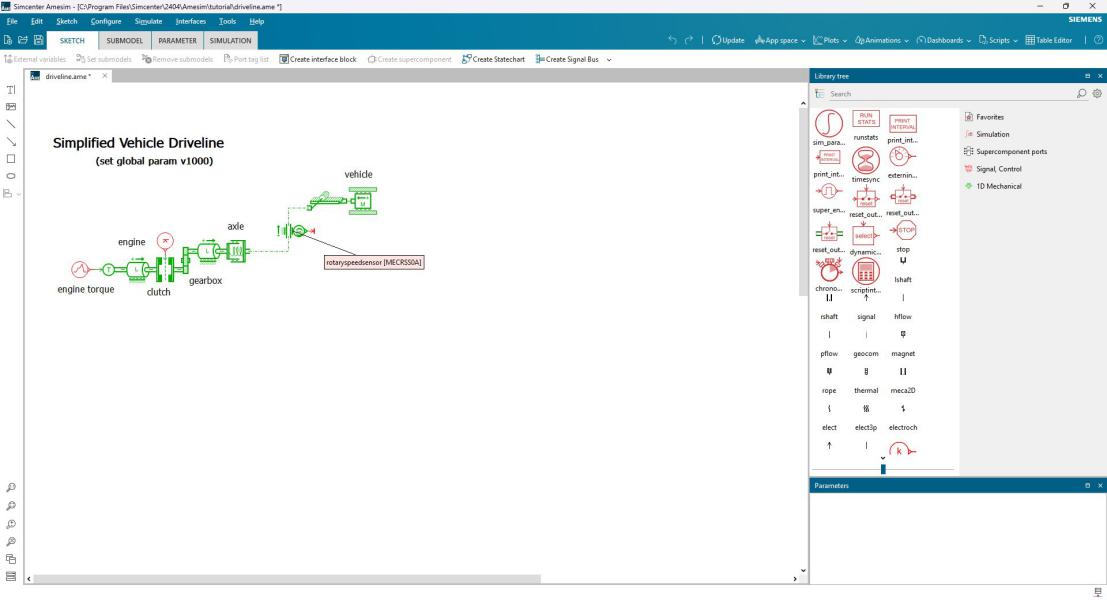
Task: Click the library settings gear icon
Action: 1096,94
